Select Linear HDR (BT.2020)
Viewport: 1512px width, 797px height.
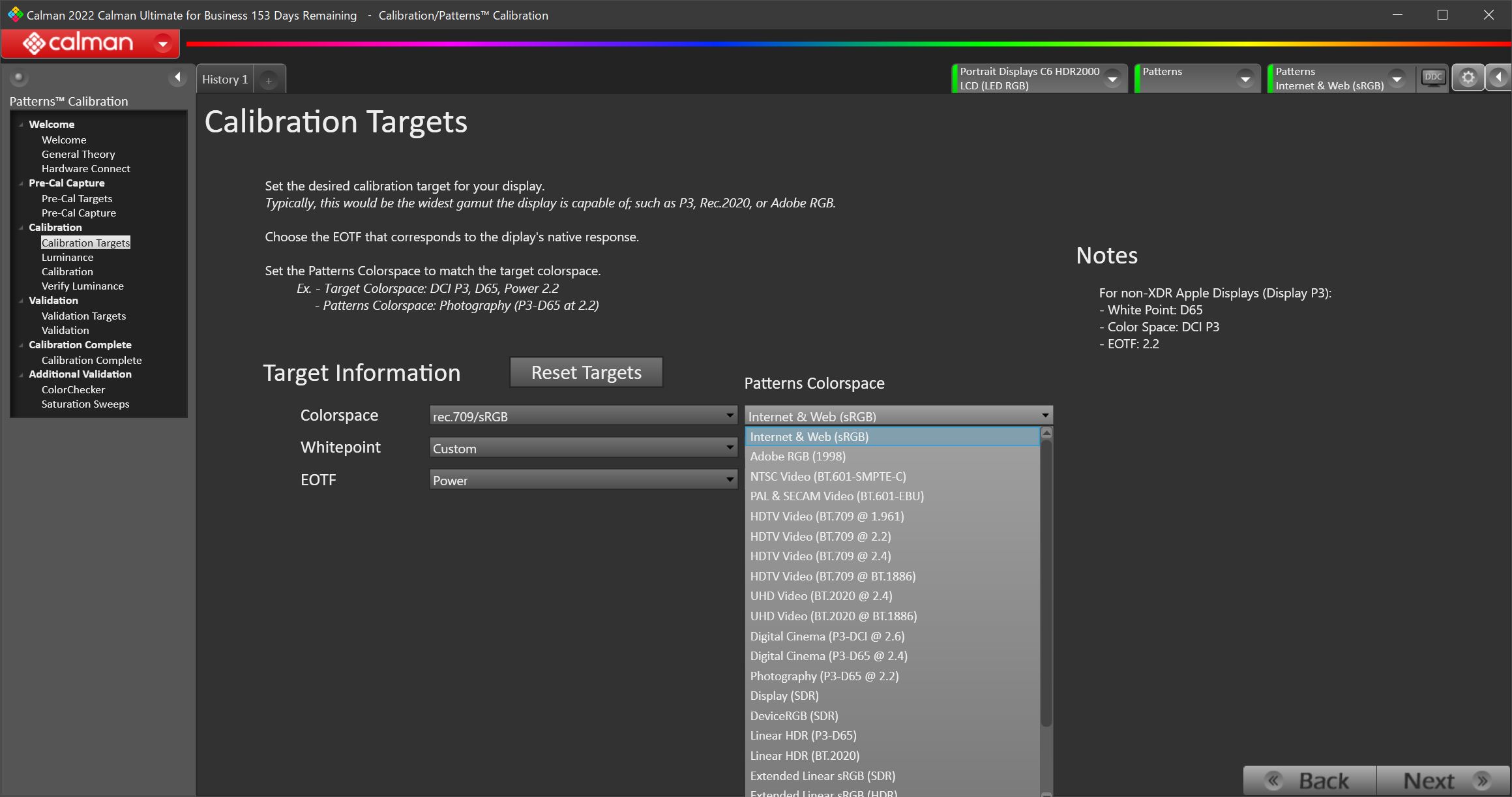(892, 756)
